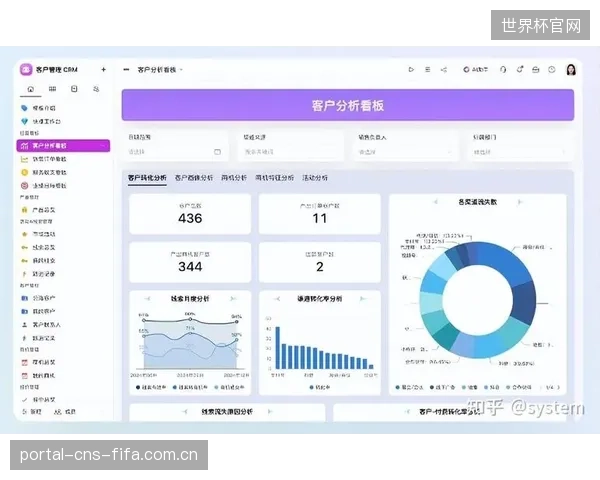Switch to 客户画像分析 tab
This screenshot has height=480, width=600.
pos(194,178)
